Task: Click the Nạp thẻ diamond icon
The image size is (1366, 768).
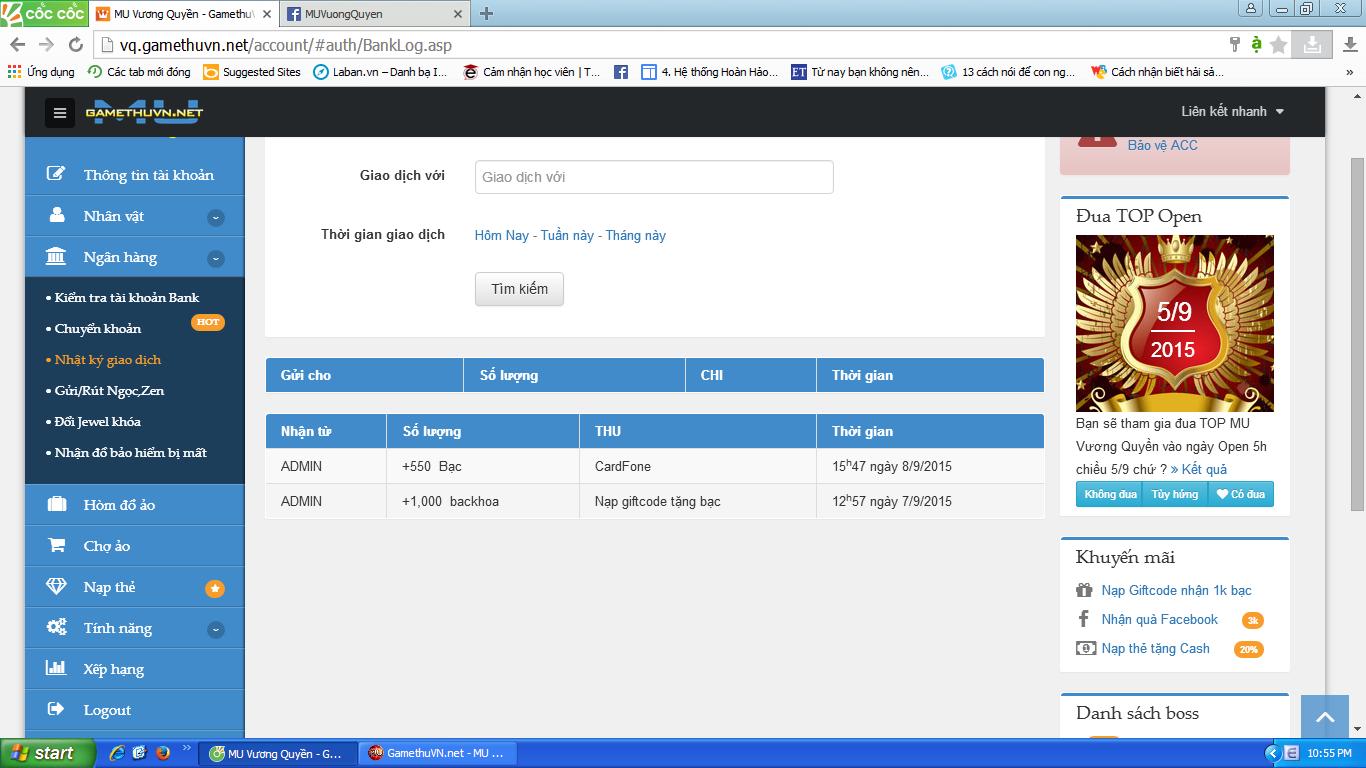Action: [x=57, y=587]
